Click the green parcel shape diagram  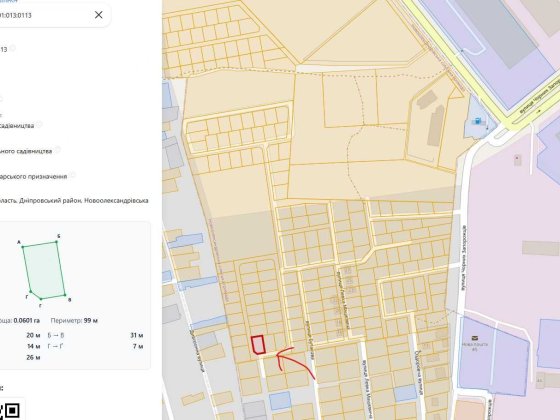(44, 270)
